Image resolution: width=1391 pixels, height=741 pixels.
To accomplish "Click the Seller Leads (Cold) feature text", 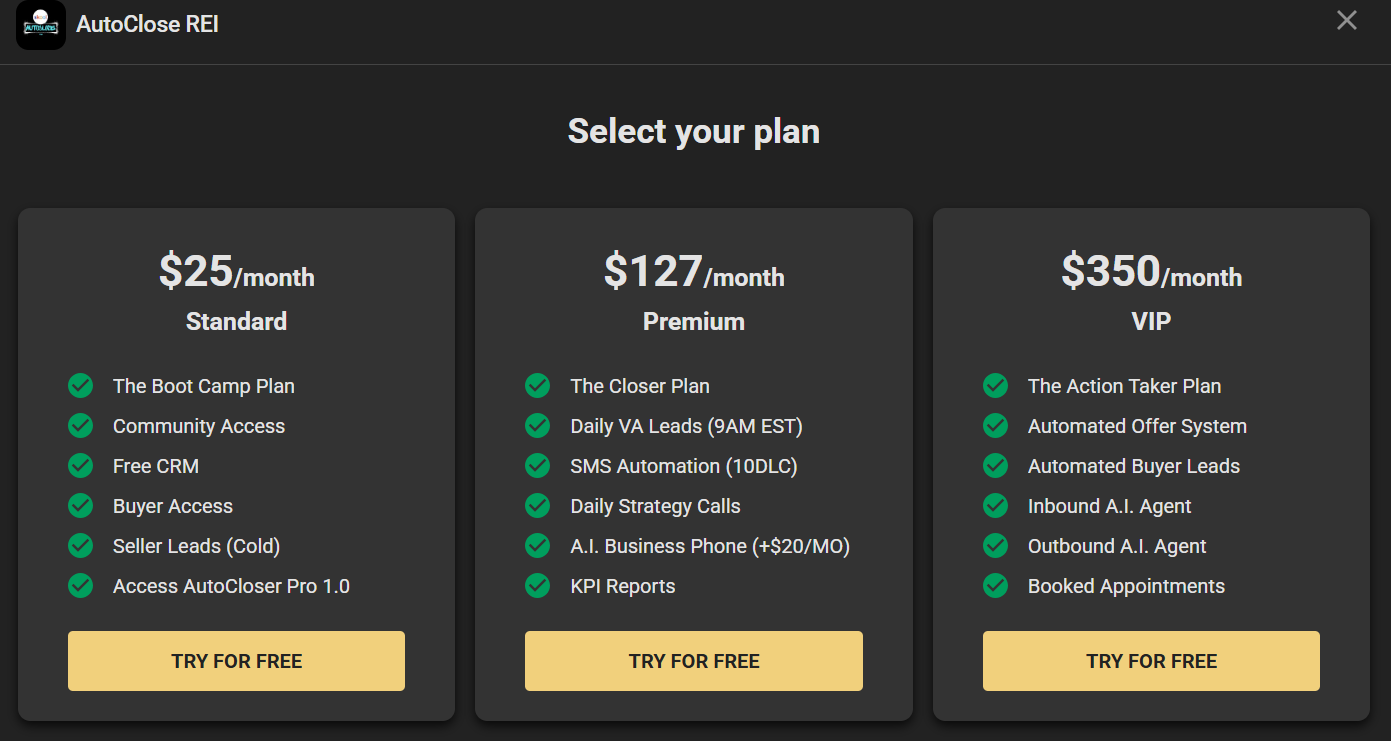I will pyautogui.click(x=196, y=546).
